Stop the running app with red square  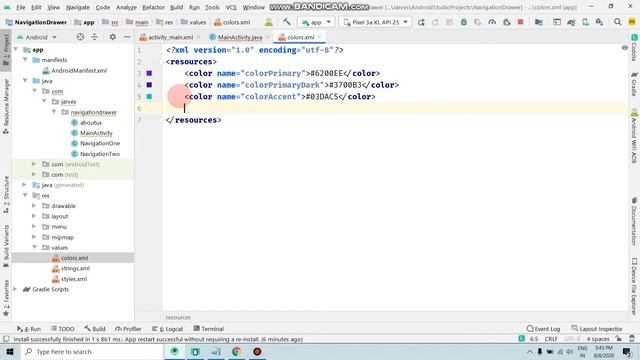tap(520, 22)
